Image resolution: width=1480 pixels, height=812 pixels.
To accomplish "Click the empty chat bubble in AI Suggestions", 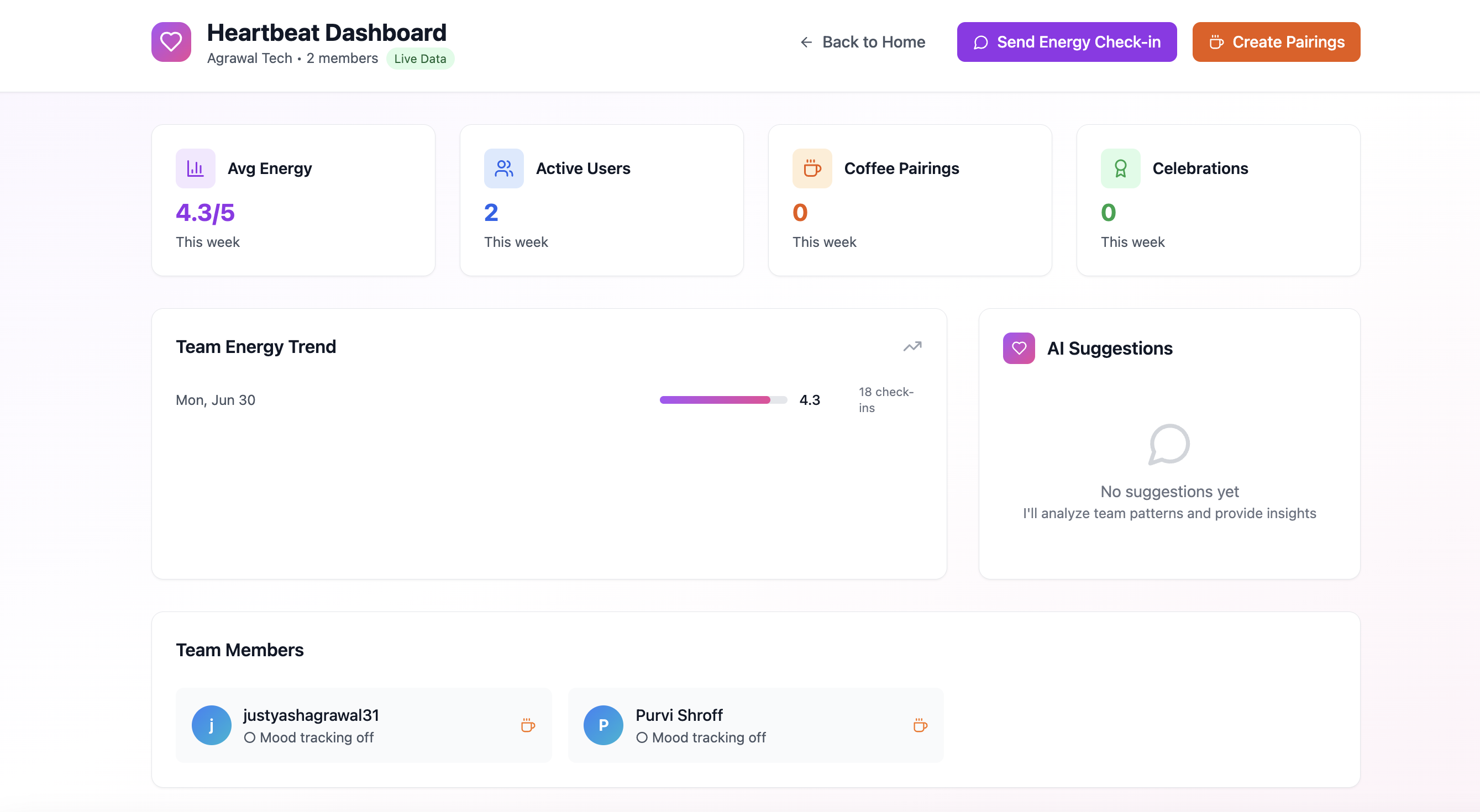I will [x=1169, y=444].
